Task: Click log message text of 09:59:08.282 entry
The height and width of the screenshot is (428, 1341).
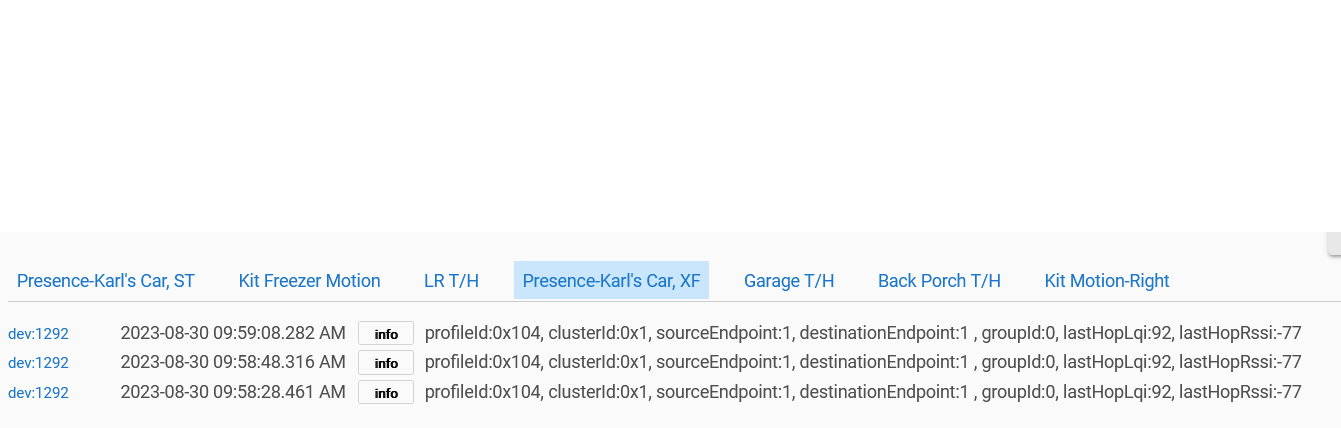Action: pyautogui.click(x=863, y=333)
